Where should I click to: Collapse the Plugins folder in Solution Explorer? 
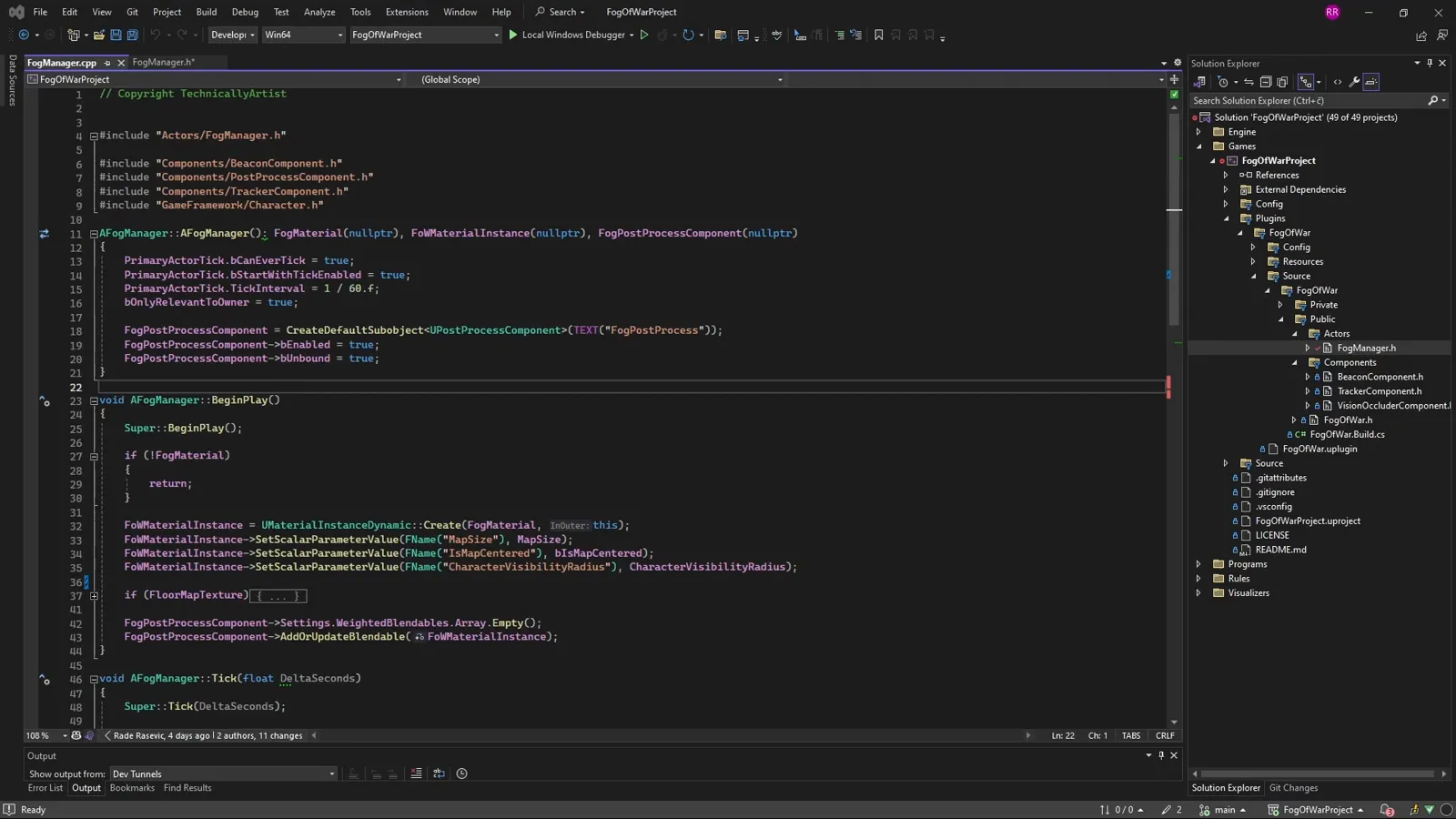pyautogui.click(x=1227, y=218)
